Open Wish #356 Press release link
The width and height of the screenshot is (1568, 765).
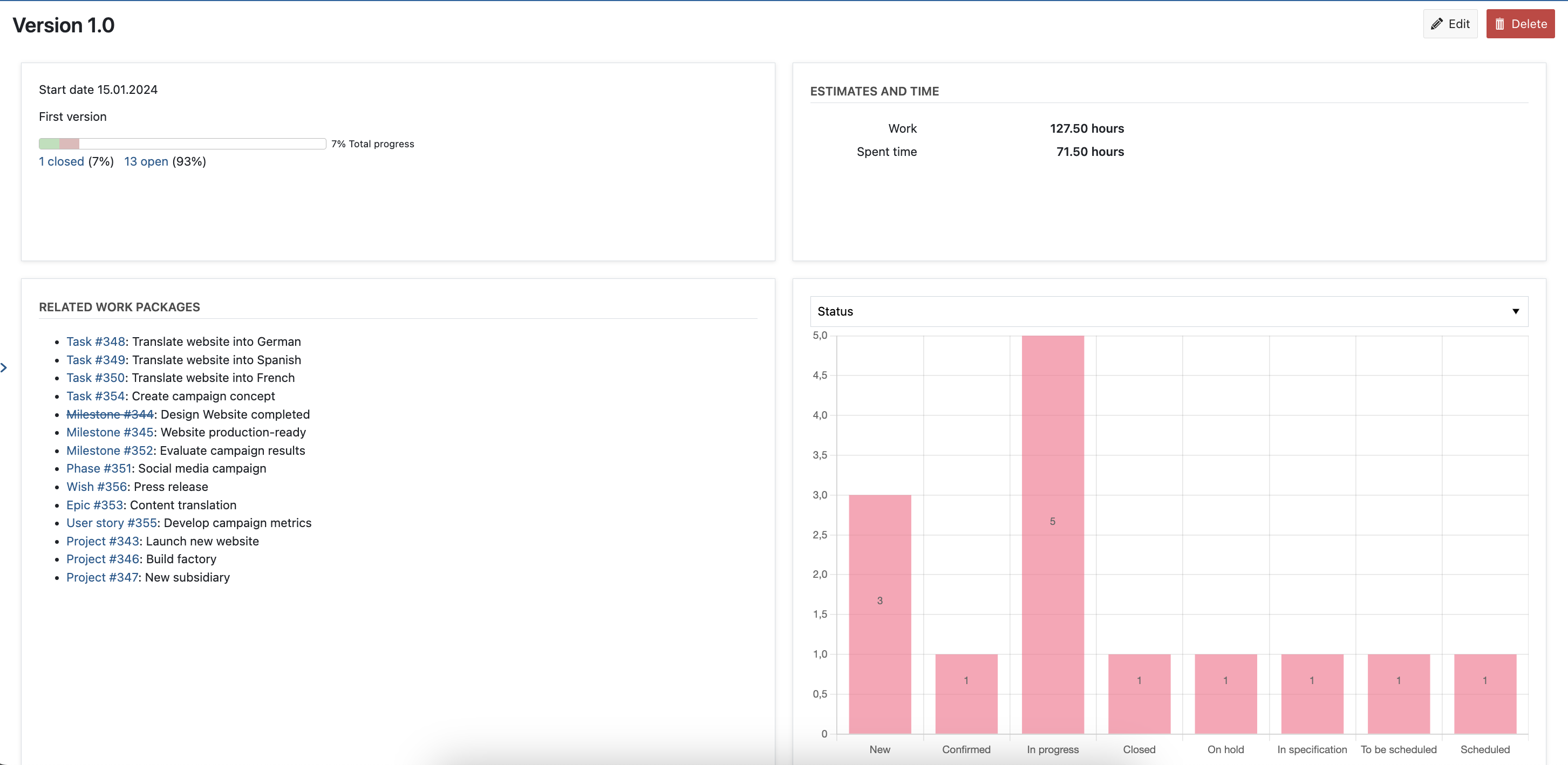(96, 487)
